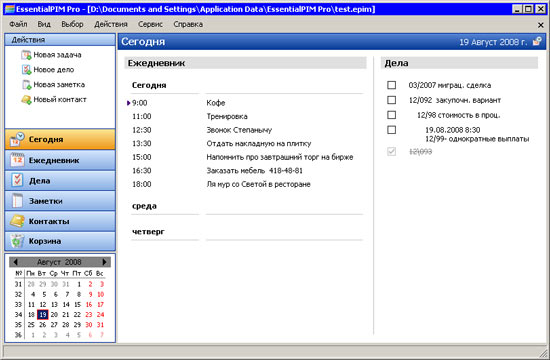Select August 27 in the mini calendar
The image size is (550, 360).
tap(54, 325)
